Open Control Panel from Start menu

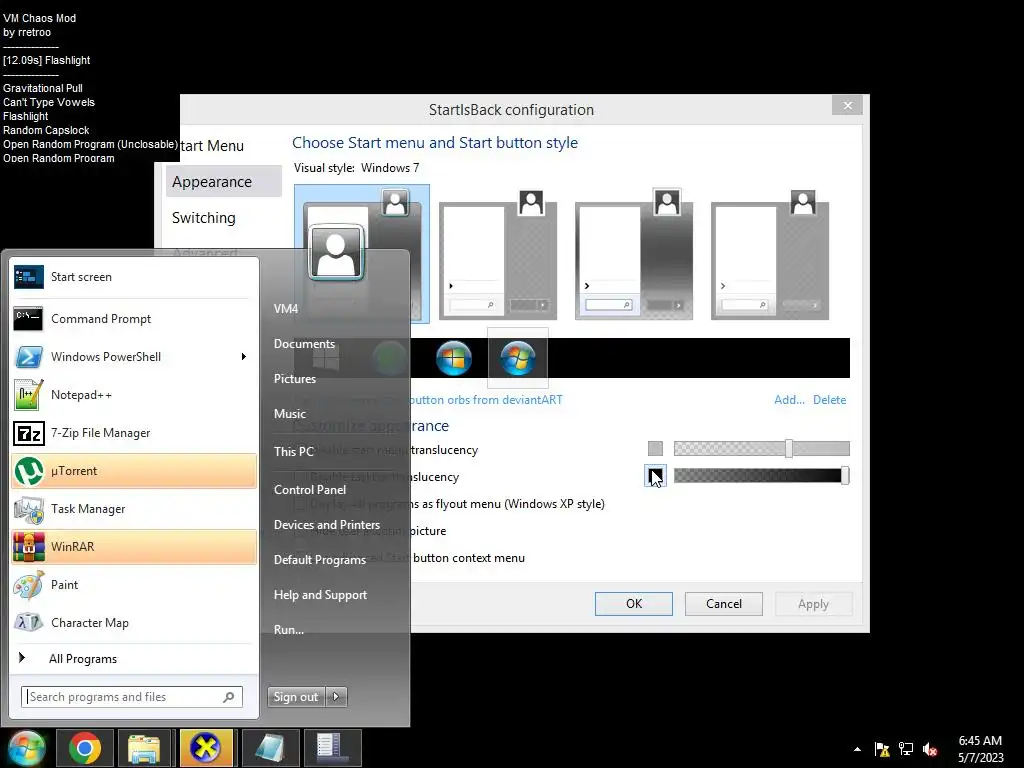tap(310, 490)
